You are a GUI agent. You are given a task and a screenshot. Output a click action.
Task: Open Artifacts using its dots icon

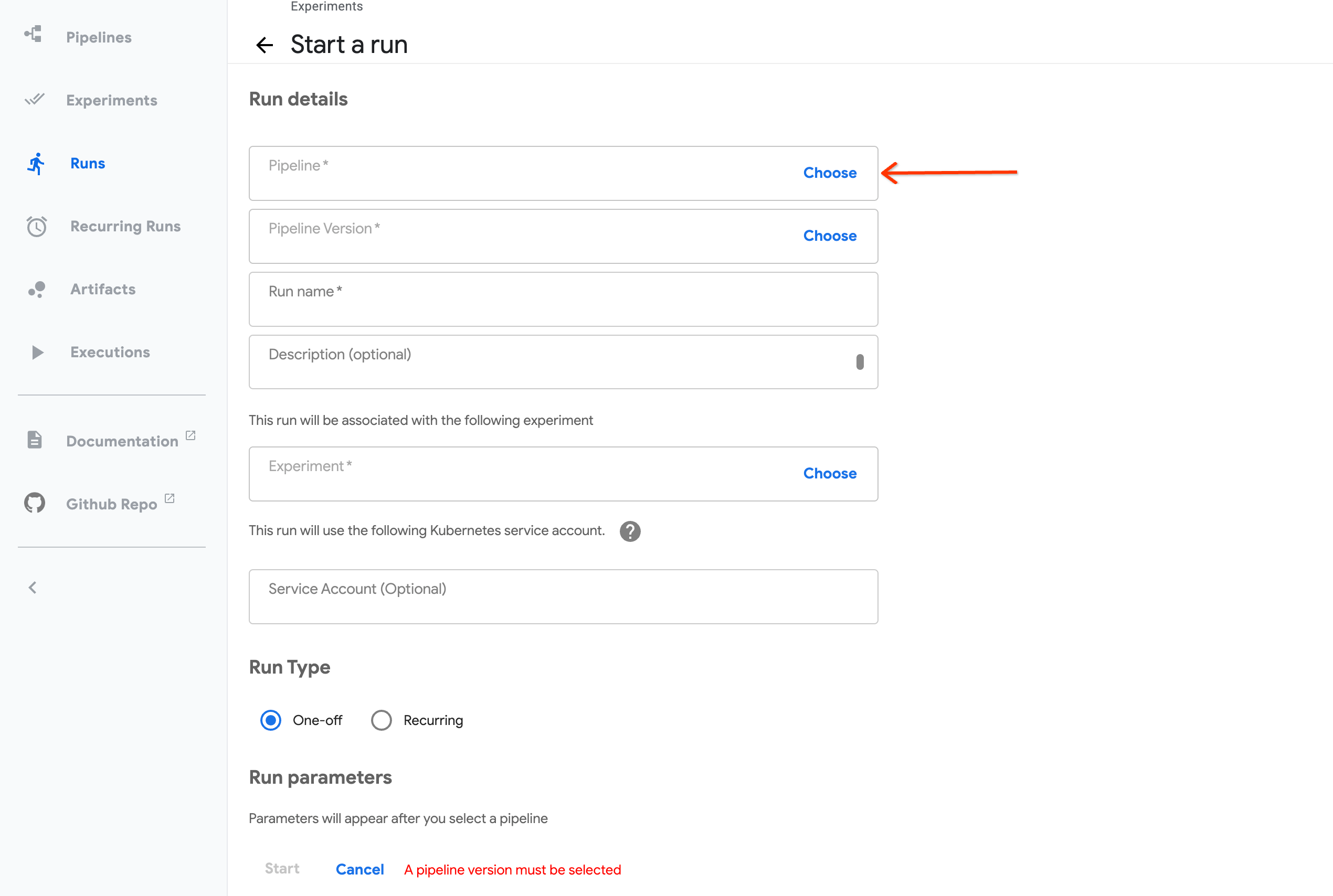36,289
